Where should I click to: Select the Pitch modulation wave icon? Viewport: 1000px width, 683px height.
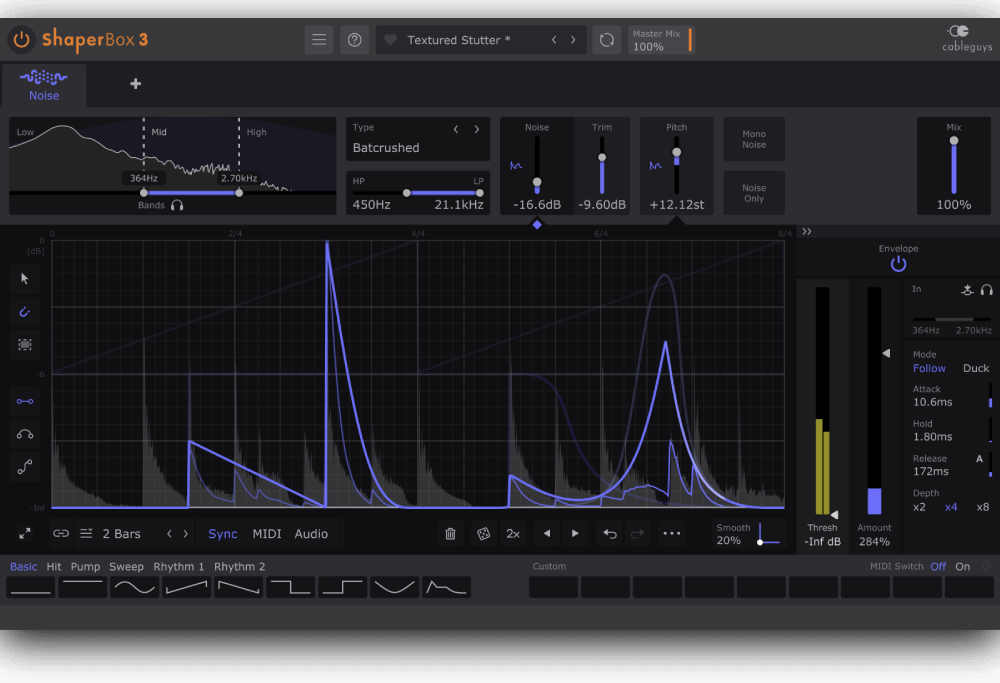pos(656,166)
